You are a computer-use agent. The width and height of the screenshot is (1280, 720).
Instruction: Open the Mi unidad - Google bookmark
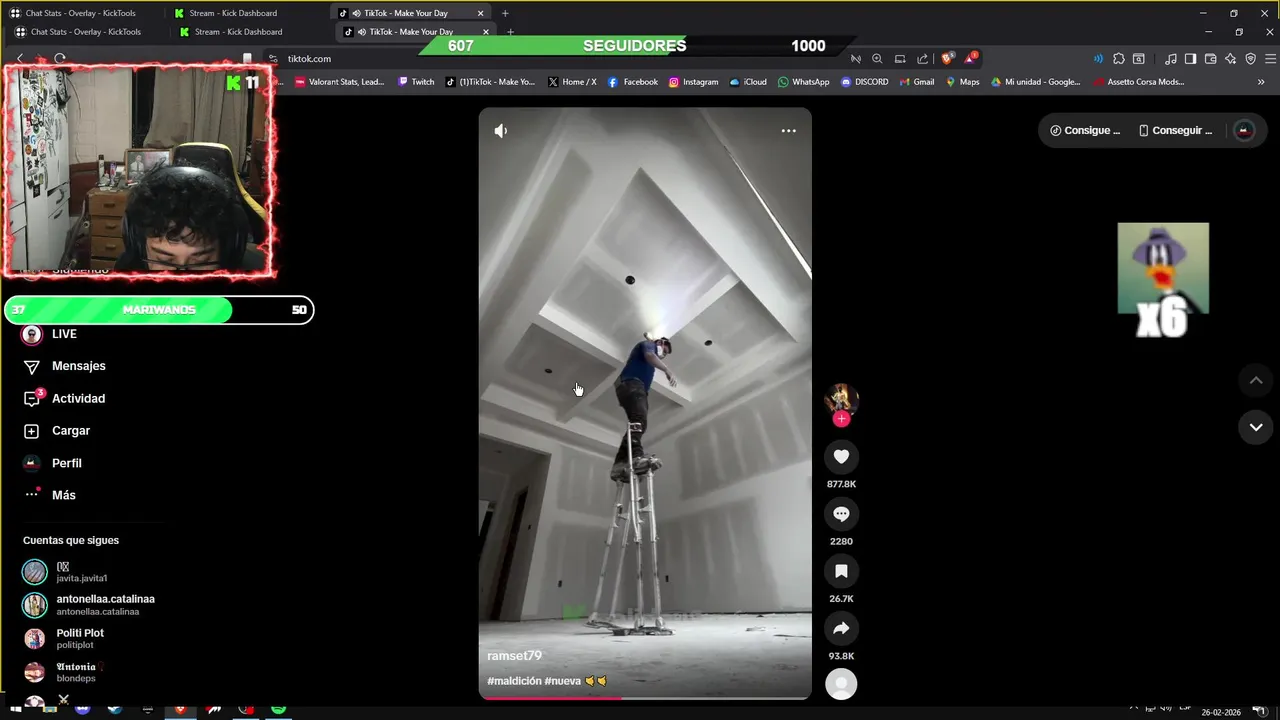click(1036, 82)
